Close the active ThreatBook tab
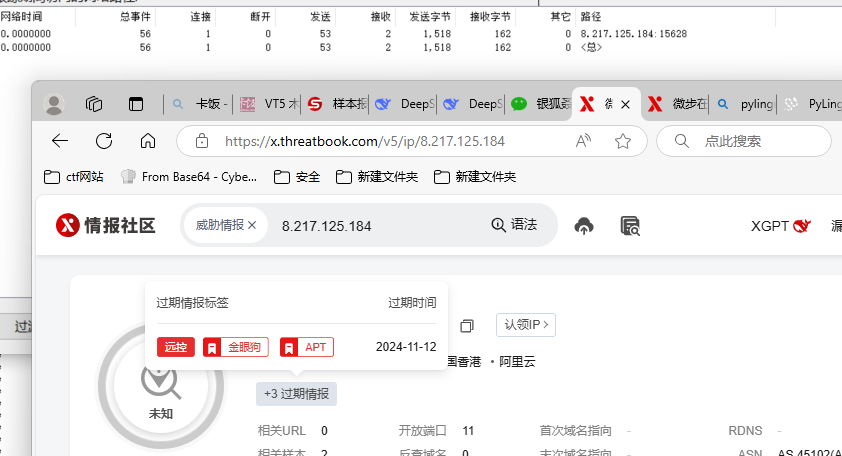This screenshot has height=456, width=842. pyautogui.click(x=626, y=104)
